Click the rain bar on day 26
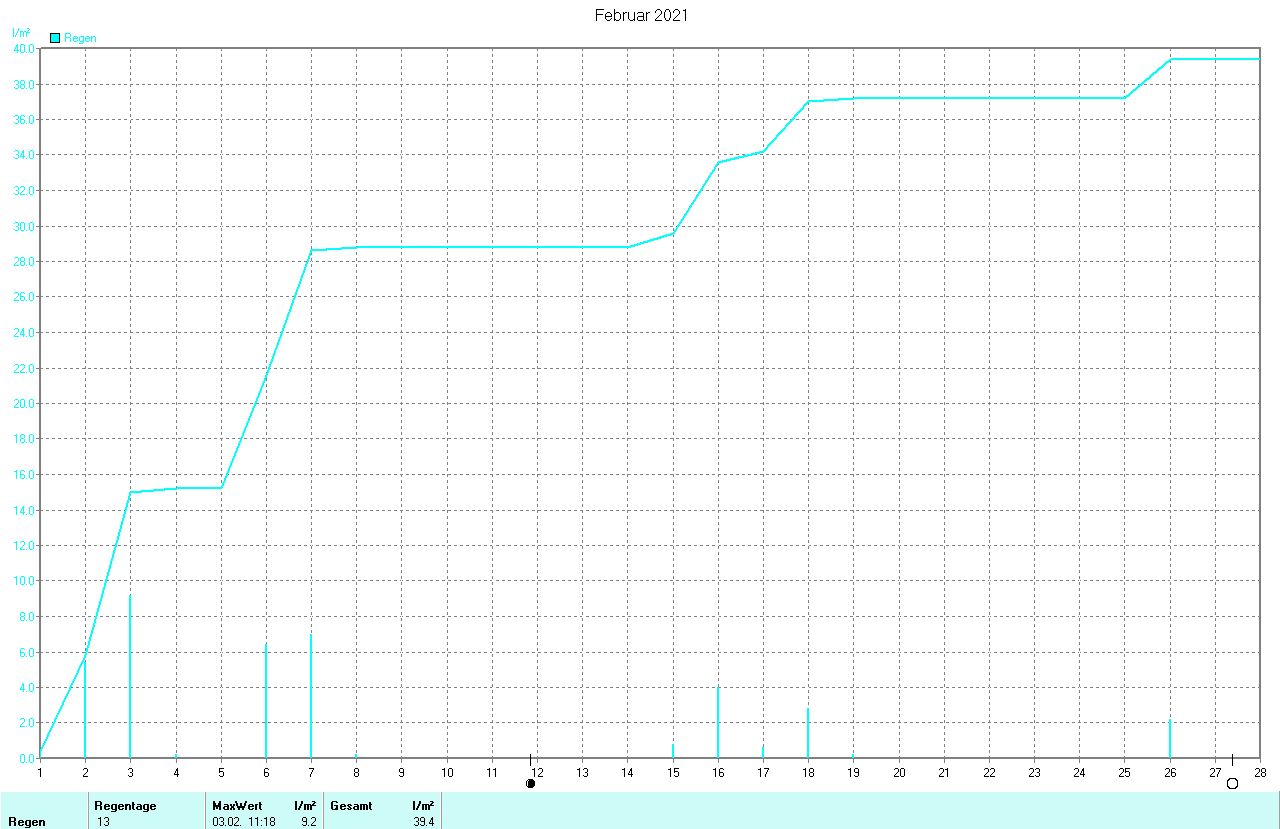 (1170, 739)
